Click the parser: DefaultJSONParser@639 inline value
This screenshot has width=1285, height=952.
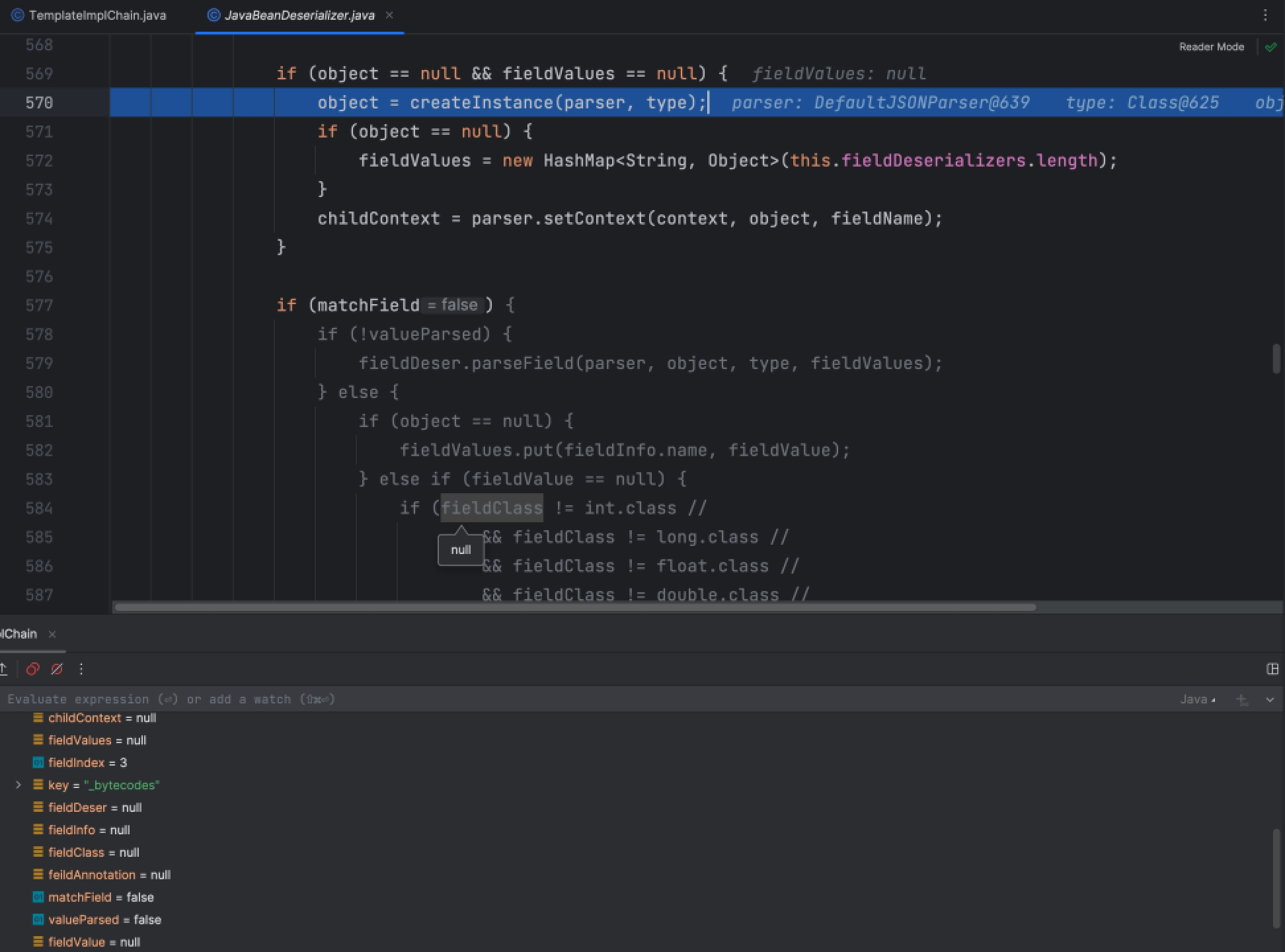click(880, 102)
